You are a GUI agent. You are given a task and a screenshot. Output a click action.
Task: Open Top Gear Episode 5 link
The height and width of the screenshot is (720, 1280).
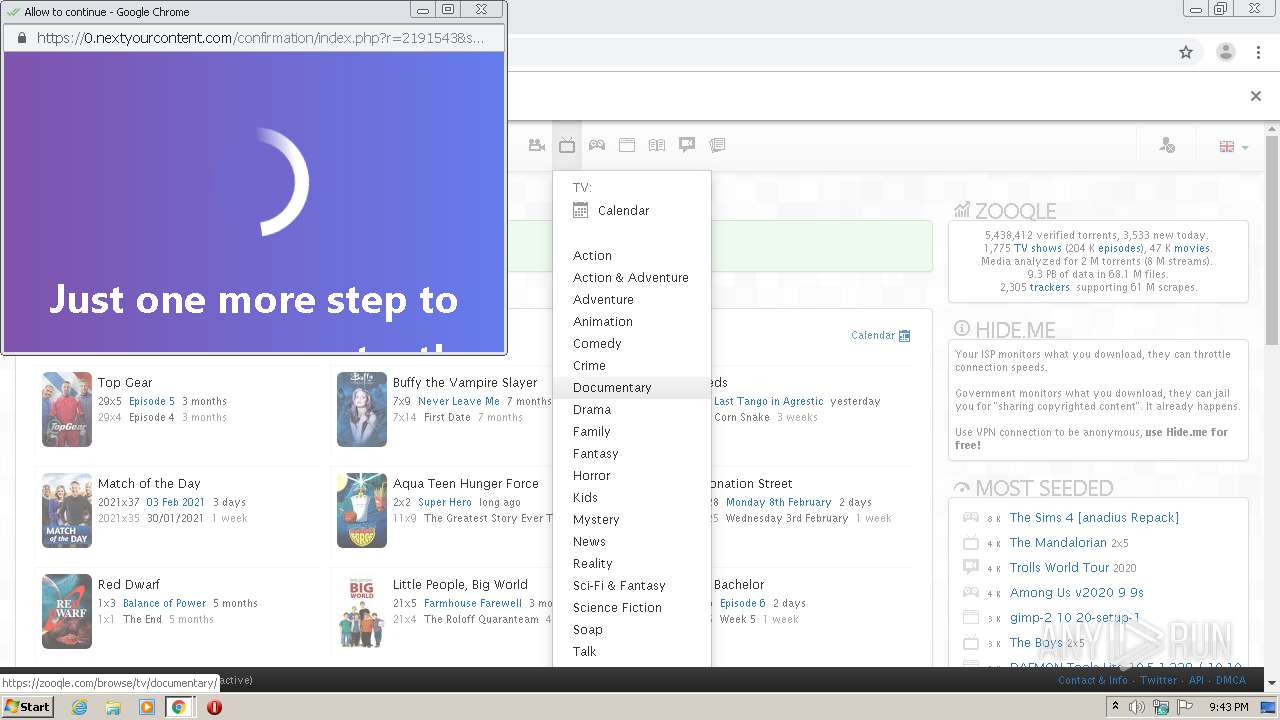coord(152,402)
